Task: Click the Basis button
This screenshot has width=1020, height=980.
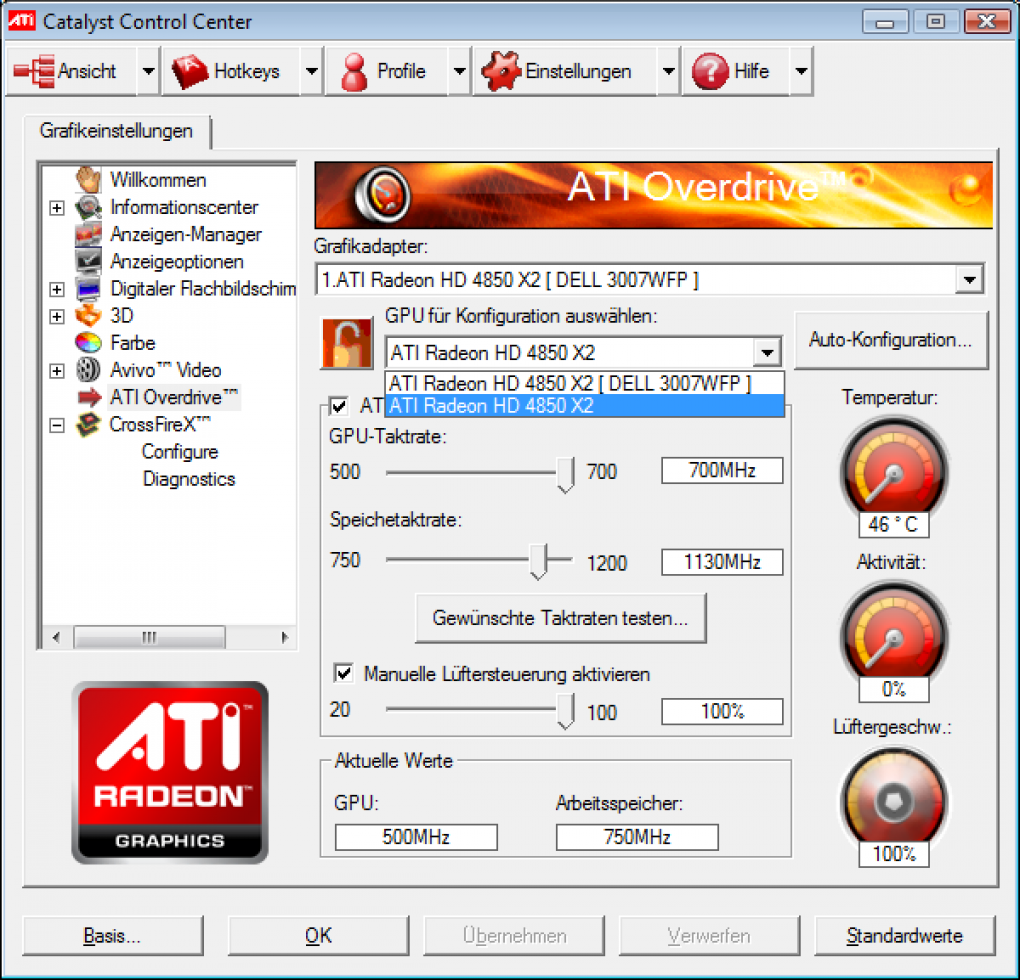Action: coord(113,935)
